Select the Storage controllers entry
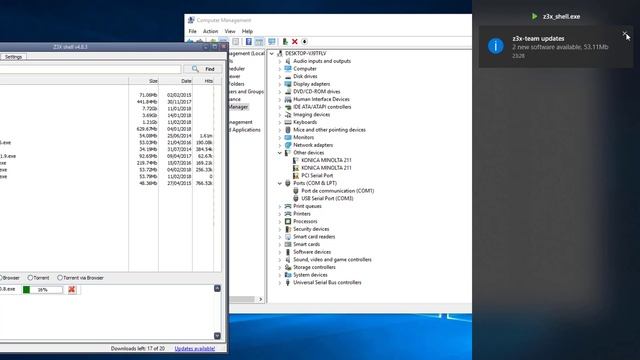640x360 pixels. [314, 267]
